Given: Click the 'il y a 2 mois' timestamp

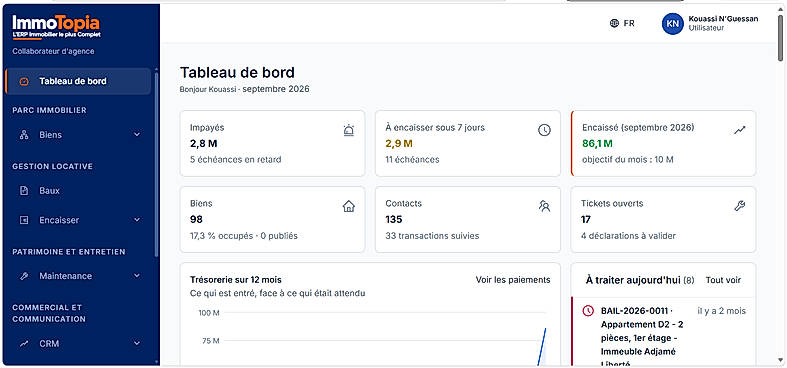Looking at the screenshot, I should (x=721, y=311).
